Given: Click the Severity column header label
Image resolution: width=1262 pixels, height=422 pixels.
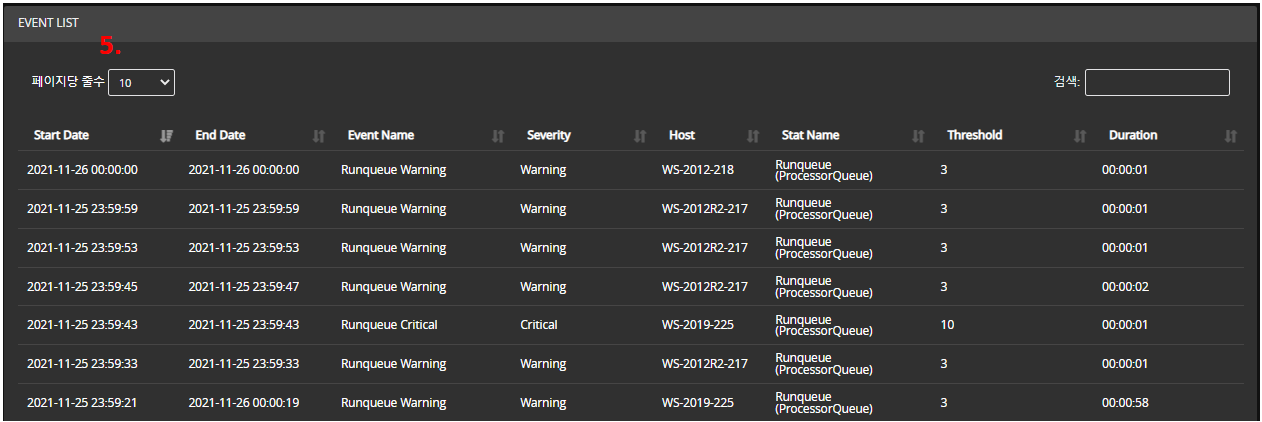Looking at the screenshot, I should pos(548,136).
